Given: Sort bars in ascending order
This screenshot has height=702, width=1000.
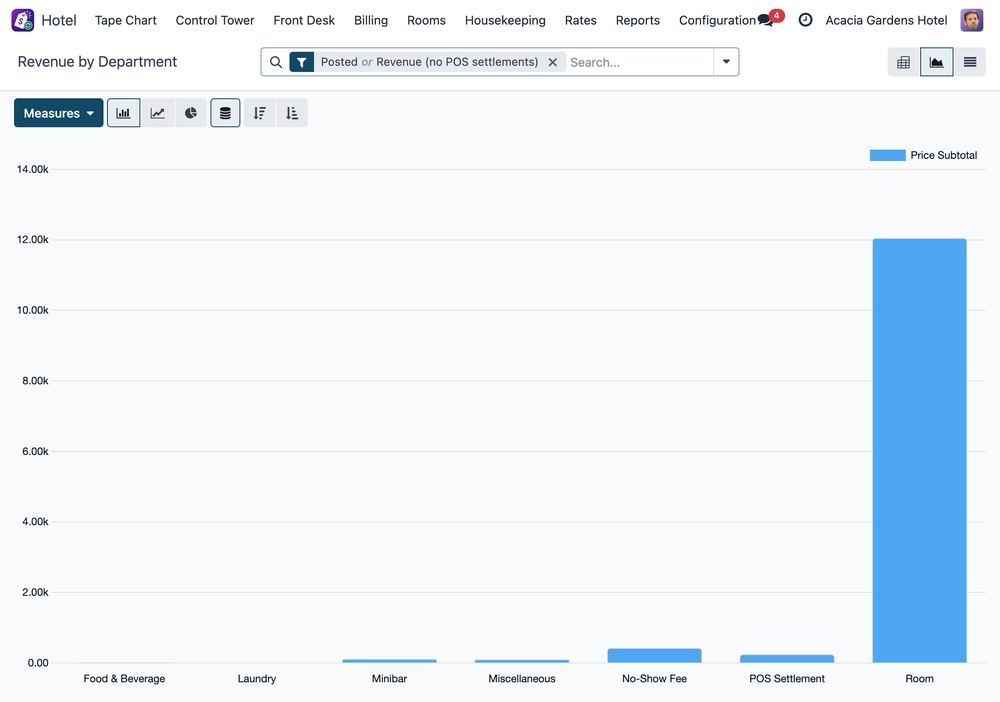Looking at the screenshot, I should [x=292, y=113].
